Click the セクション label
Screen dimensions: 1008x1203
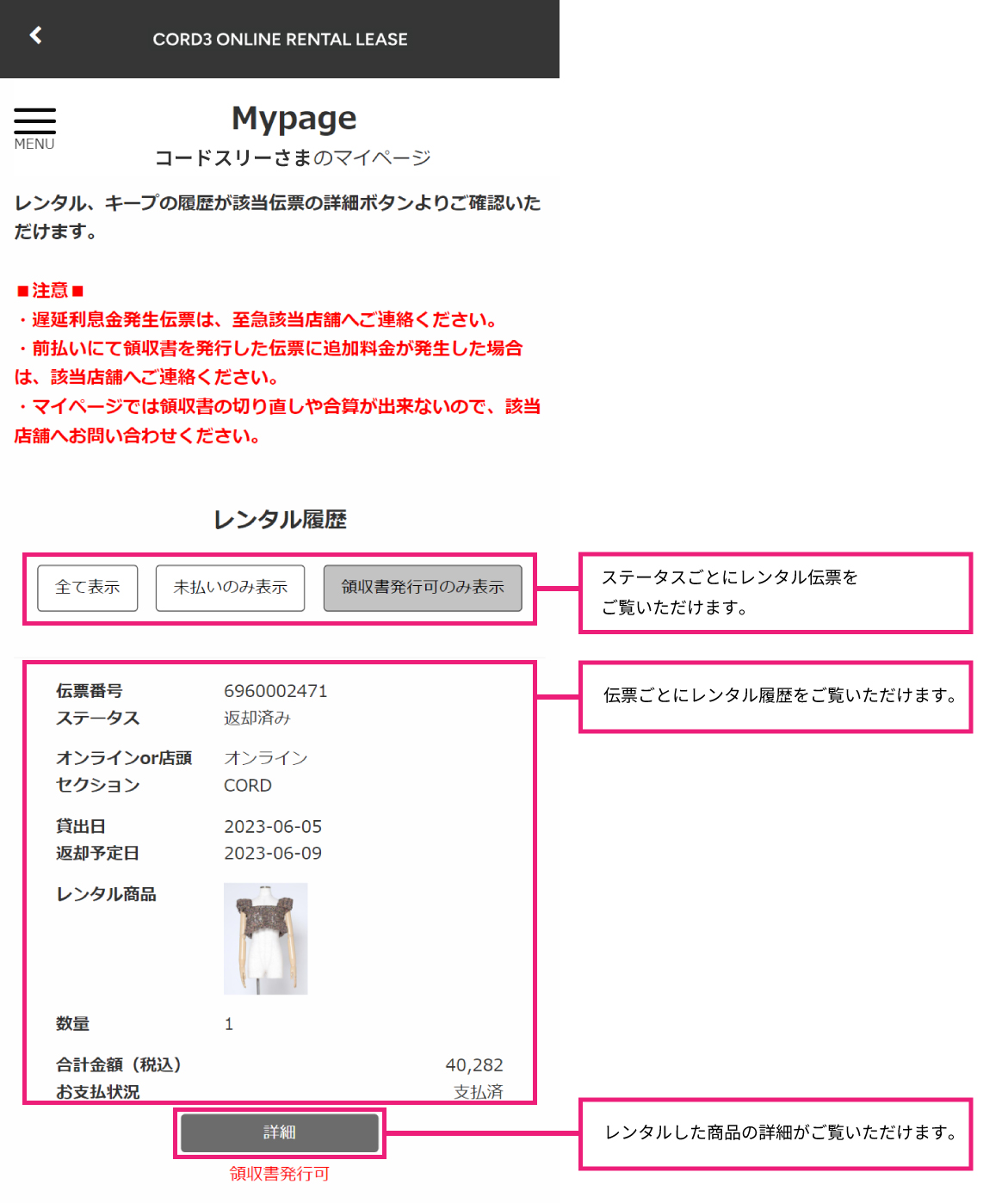[97, 786]
